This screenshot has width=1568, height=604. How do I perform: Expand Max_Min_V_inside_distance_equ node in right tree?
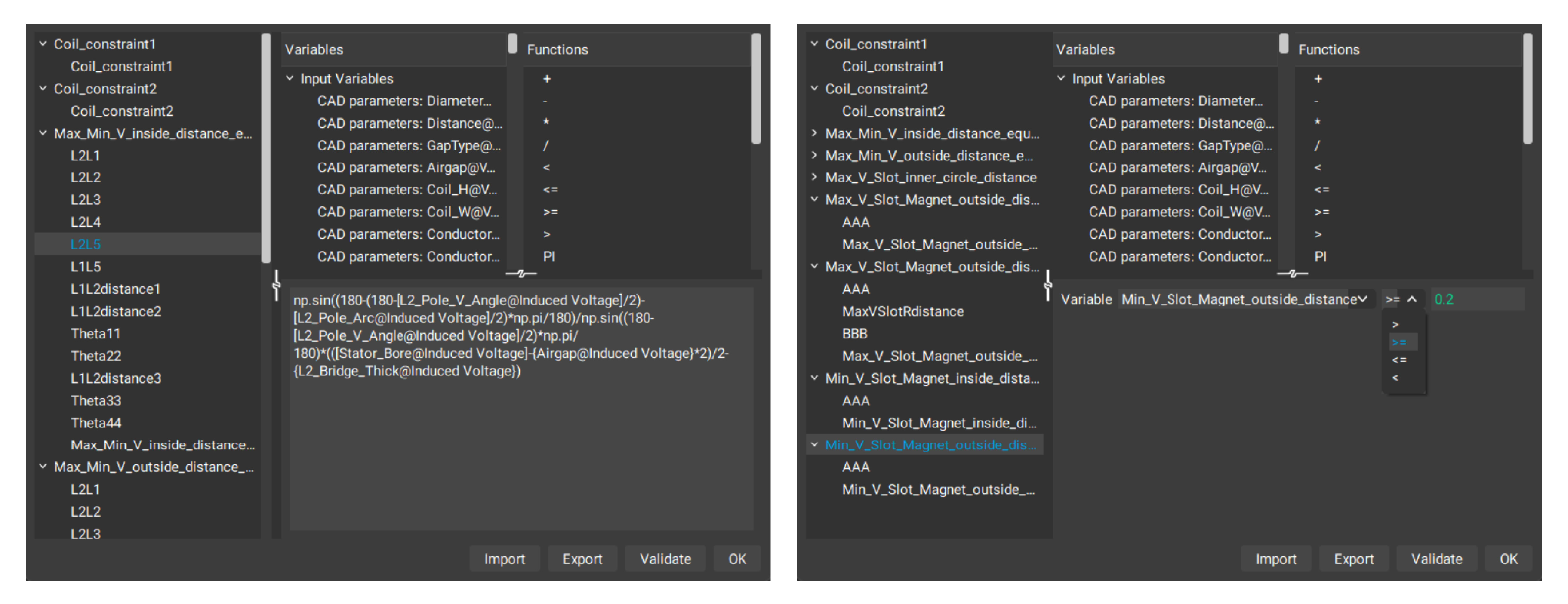(814, 133)
